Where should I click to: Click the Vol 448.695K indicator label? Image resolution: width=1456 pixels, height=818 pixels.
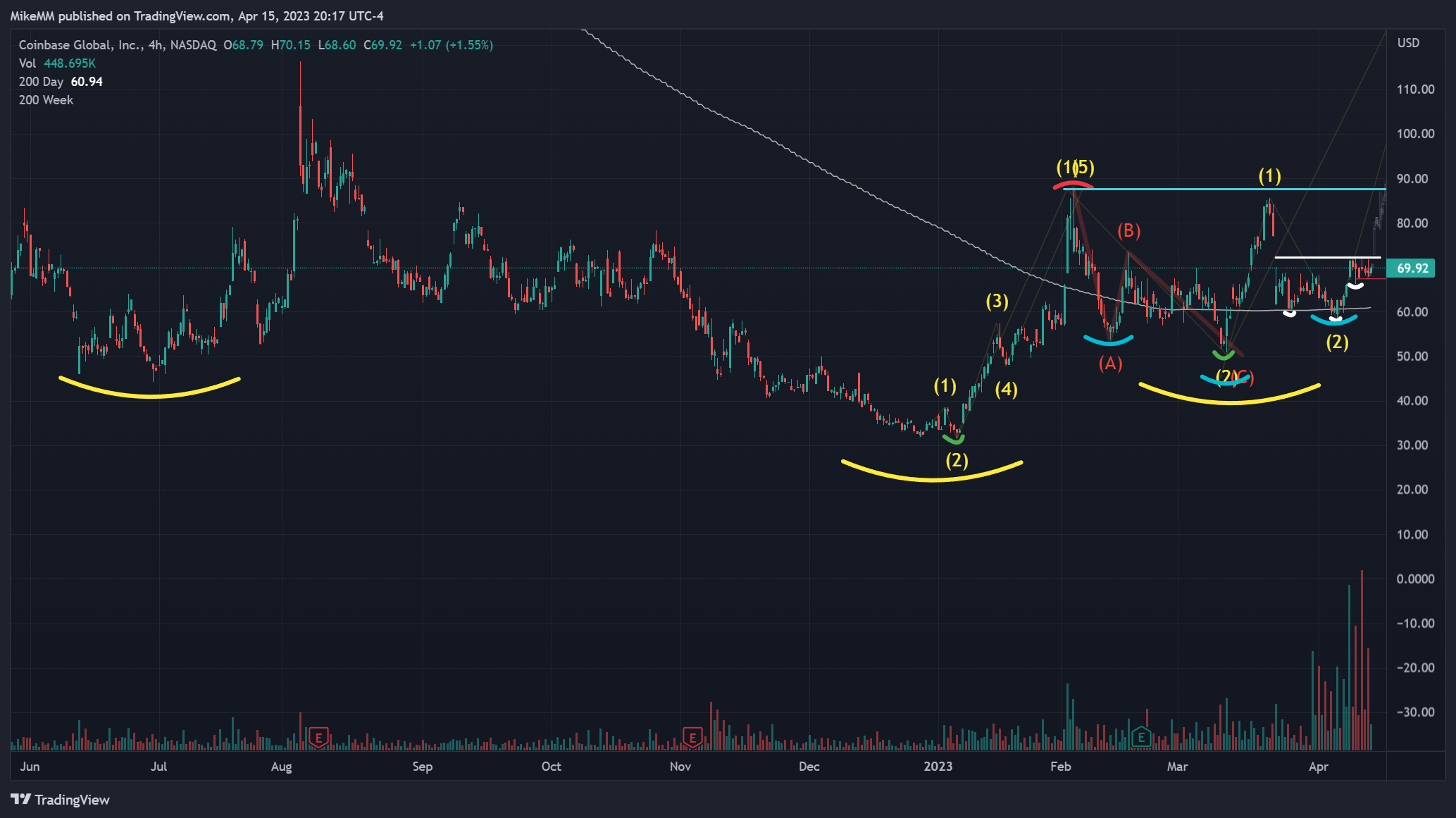click(57, 63)
